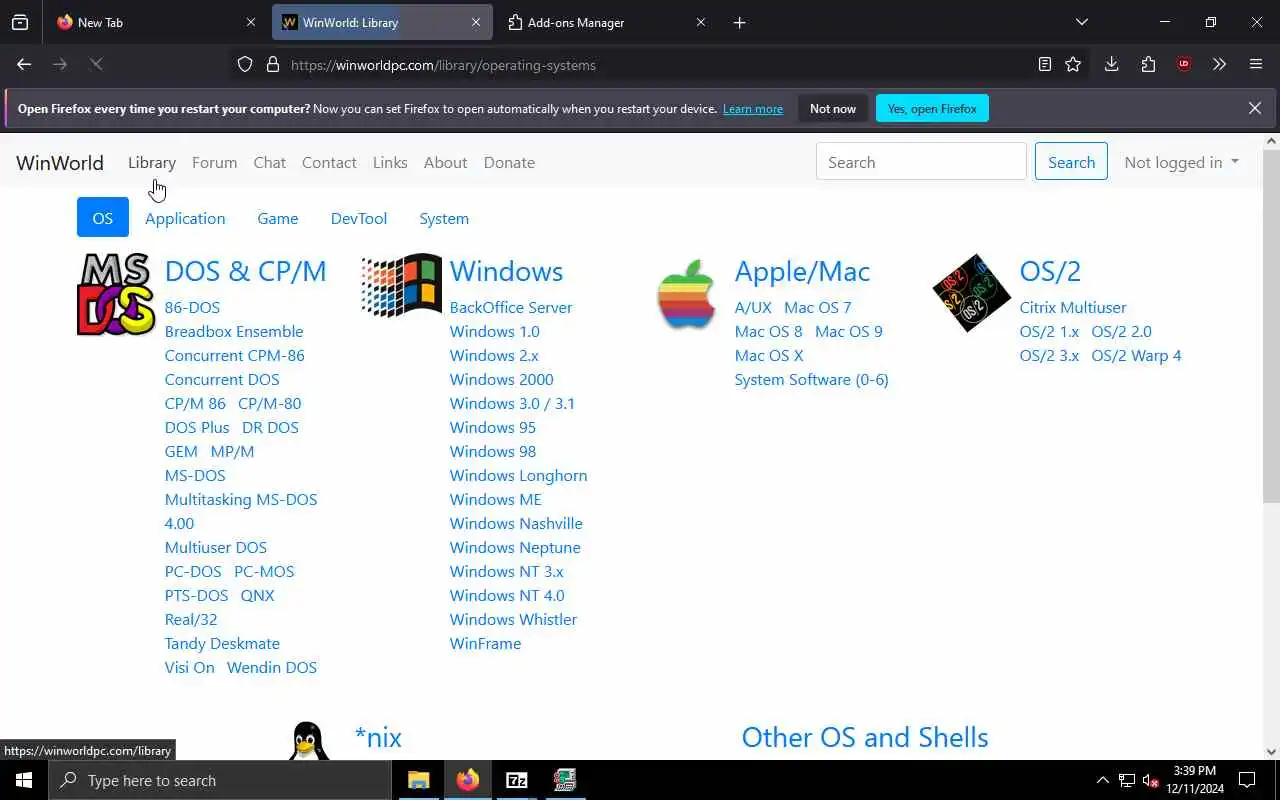Open File Explorer from the taskbar

click(x=419, y=780)
